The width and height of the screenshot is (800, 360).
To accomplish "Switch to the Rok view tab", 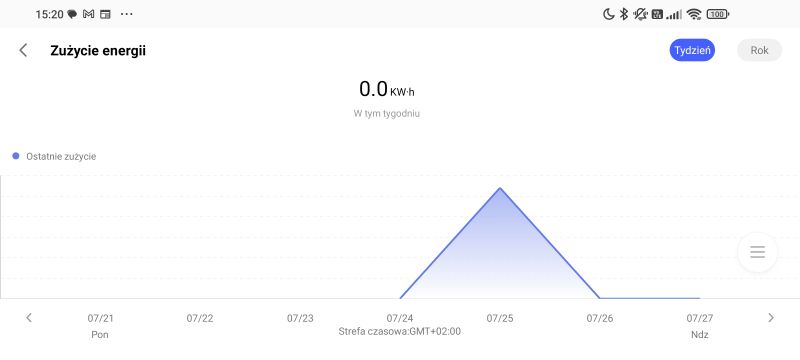I will click(x=759, y=50).
